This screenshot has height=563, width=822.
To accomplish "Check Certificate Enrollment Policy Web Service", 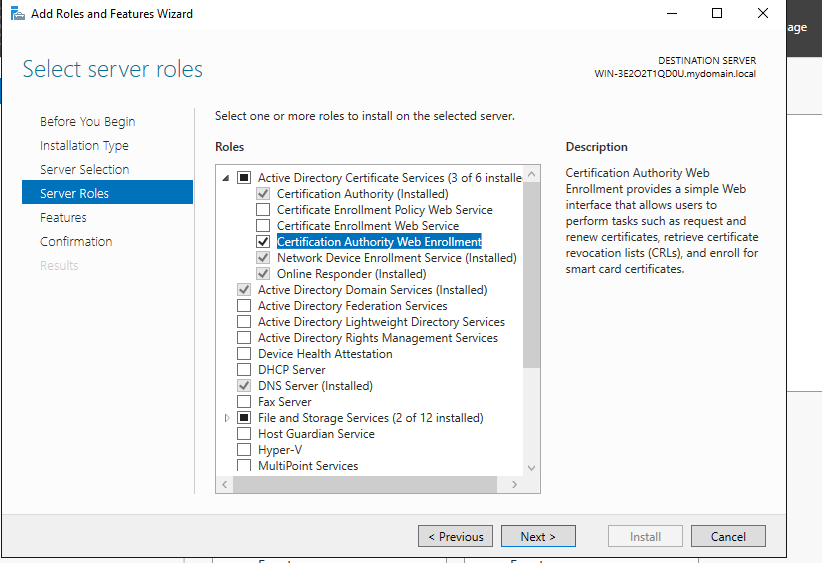I will tap(263, 210).
